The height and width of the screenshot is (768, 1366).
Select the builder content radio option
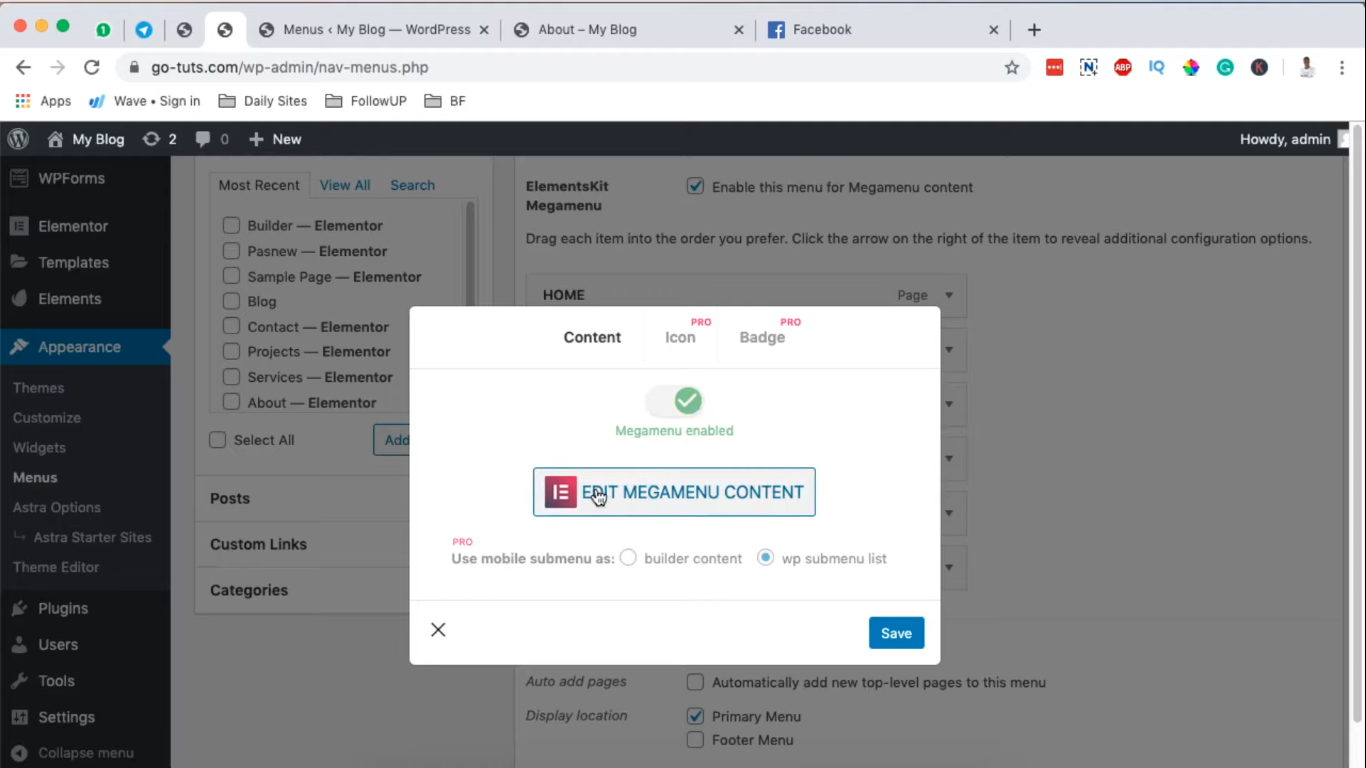pyautogui.click(x=628, y=558)
